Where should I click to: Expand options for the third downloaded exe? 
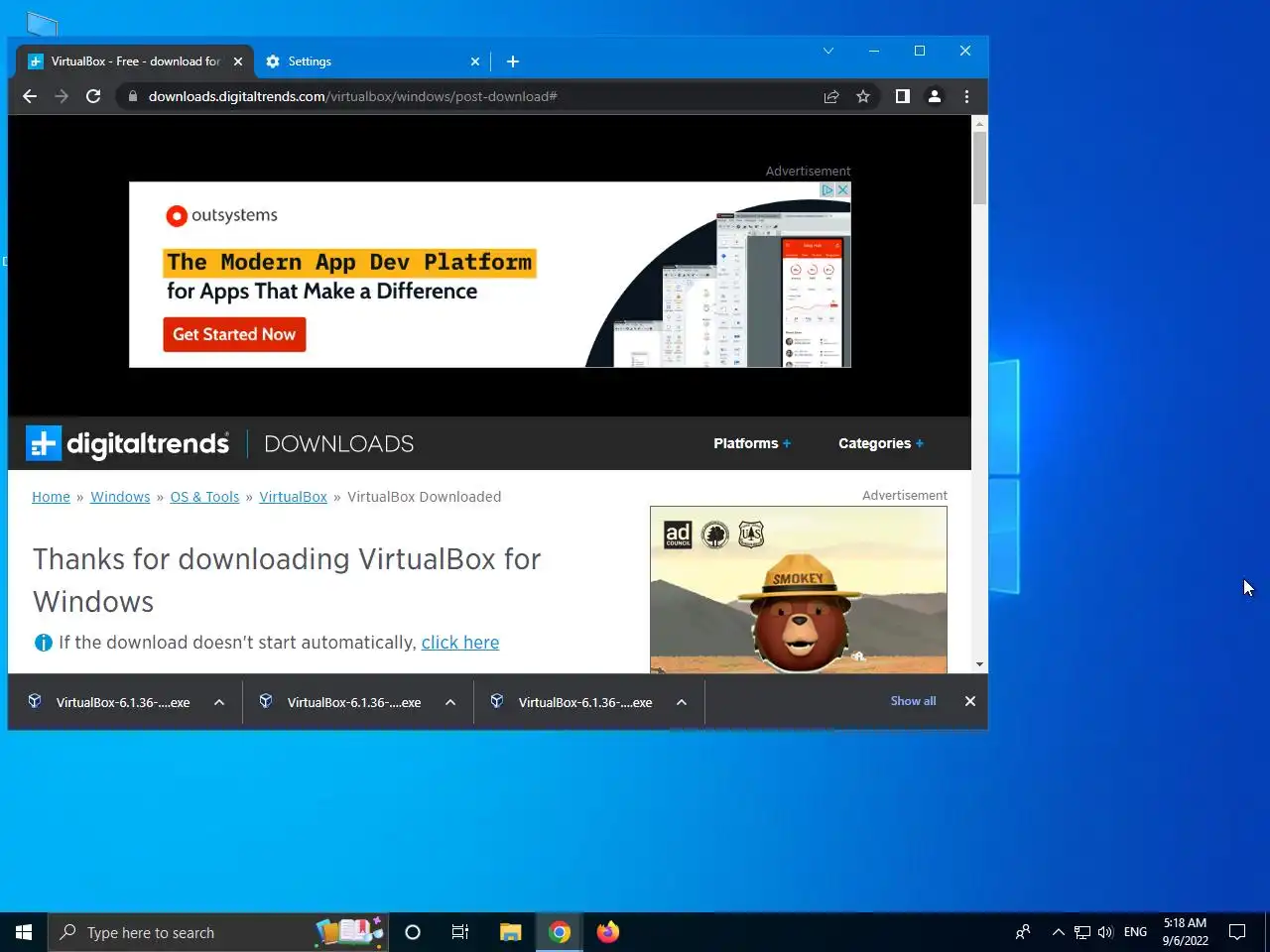[682, 702]
